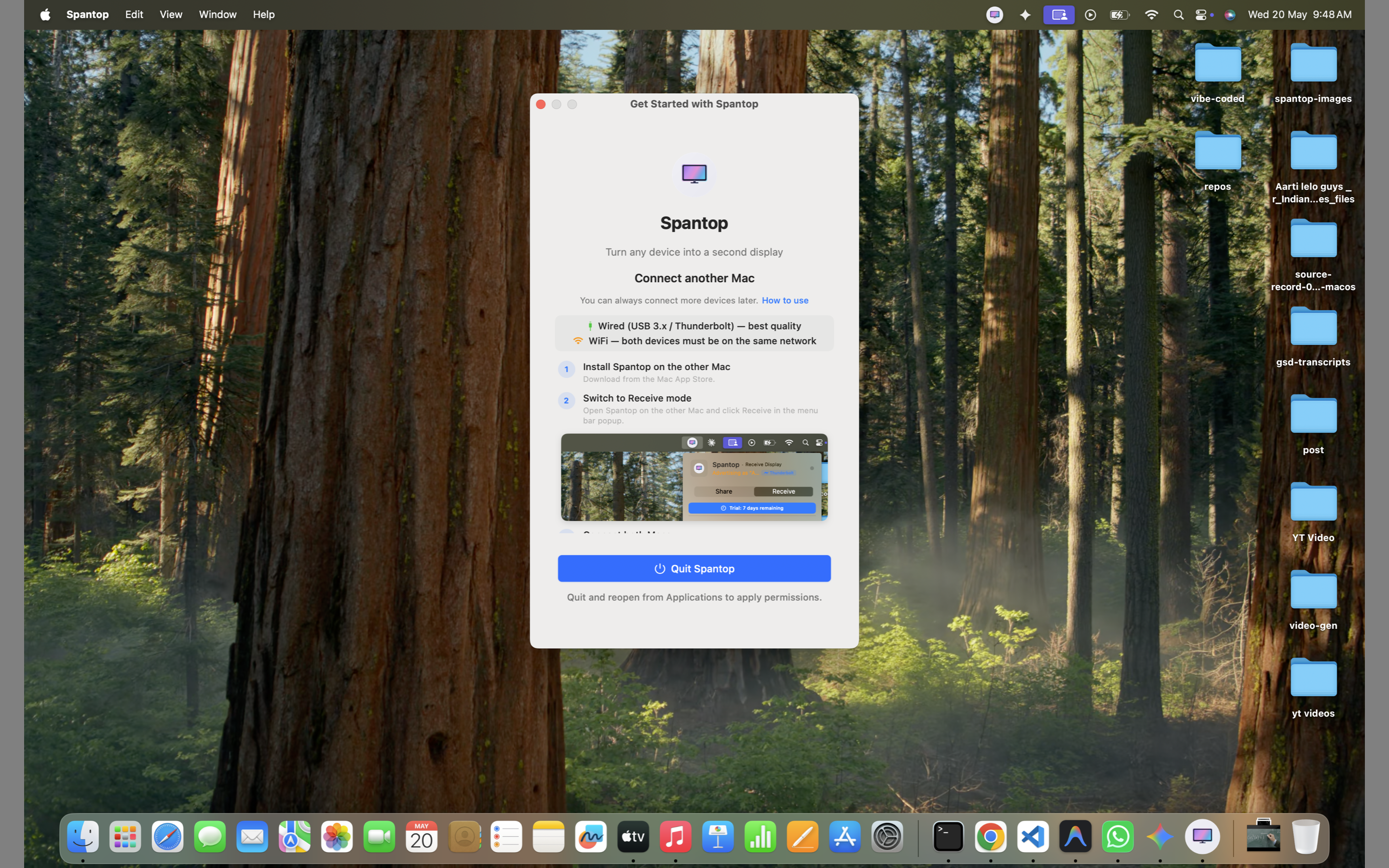
Task: Close the Get Started with Spantop window
Action: coord(541,104)
